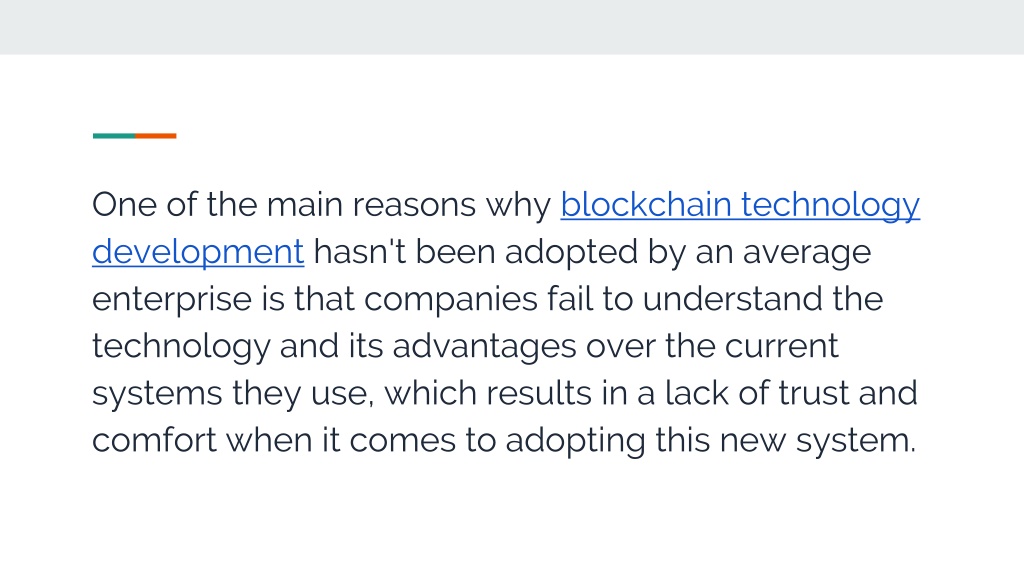
Task: Click the gray header bar above the slide
Action: [512, 27]
